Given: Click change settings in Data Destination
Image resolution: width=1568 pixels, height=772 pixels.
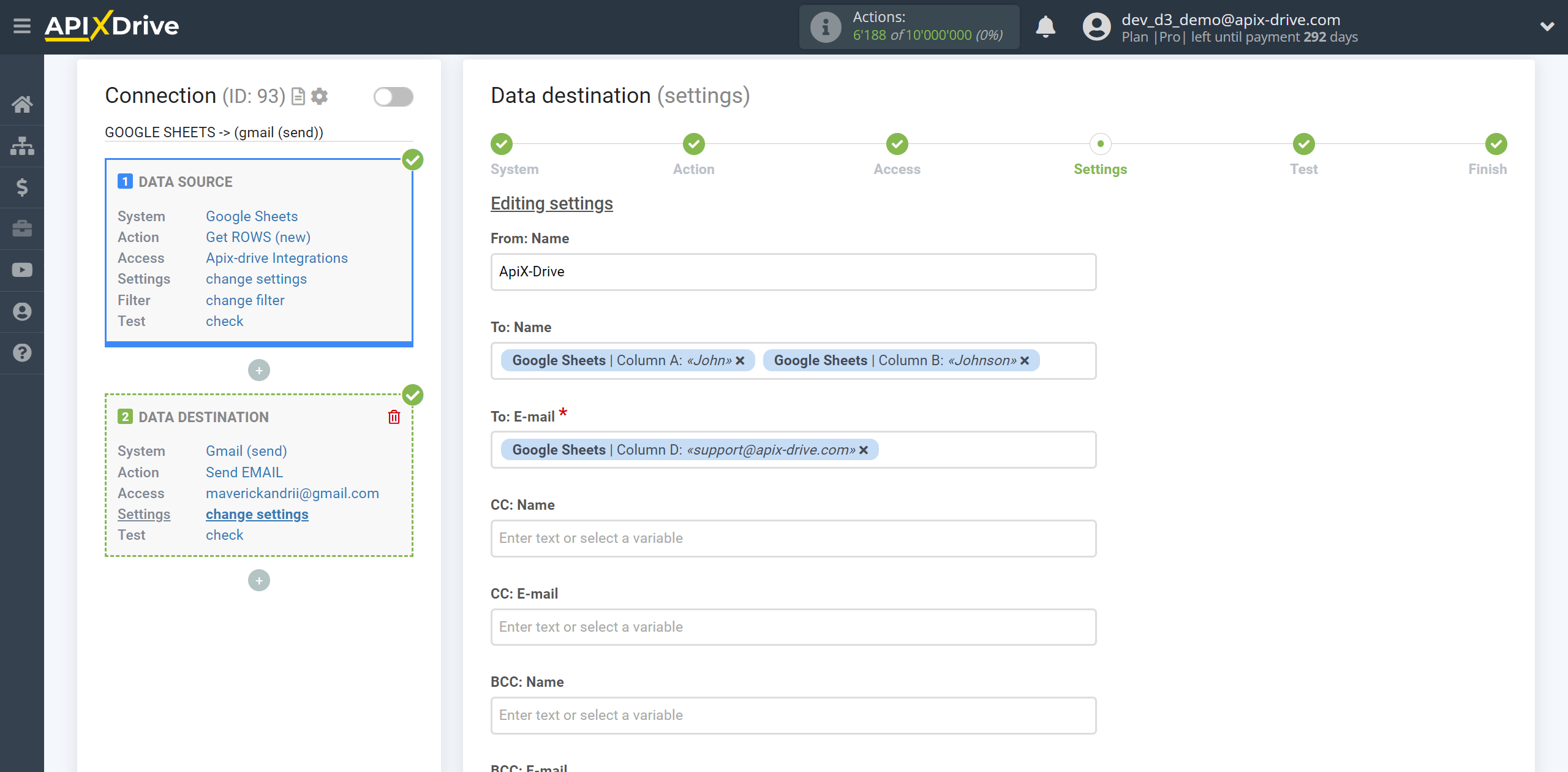Looking at the screenshot, I should tap(257, 514).
